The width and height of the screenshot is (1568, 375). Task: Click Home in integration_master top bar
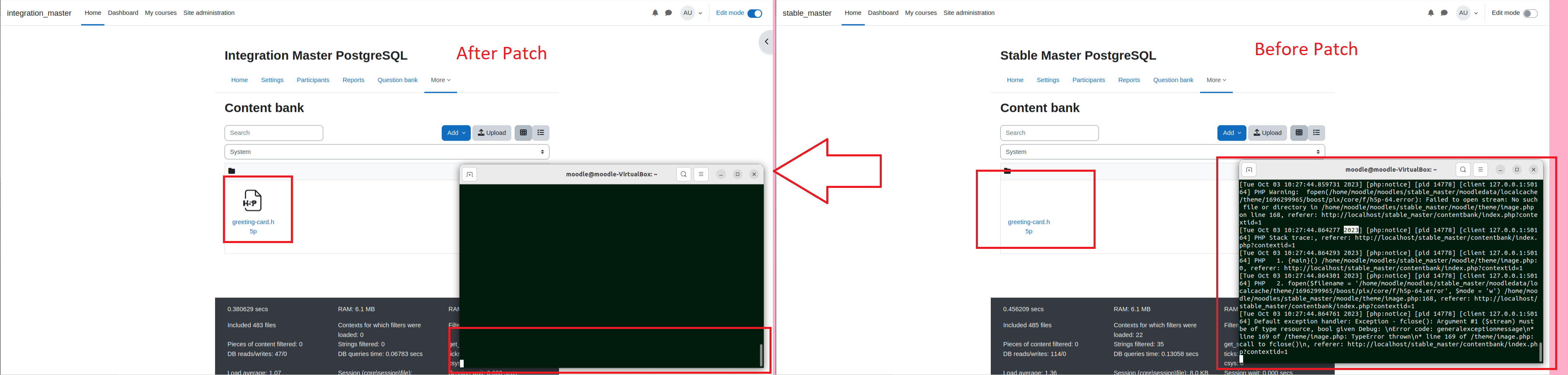(92, 13)
